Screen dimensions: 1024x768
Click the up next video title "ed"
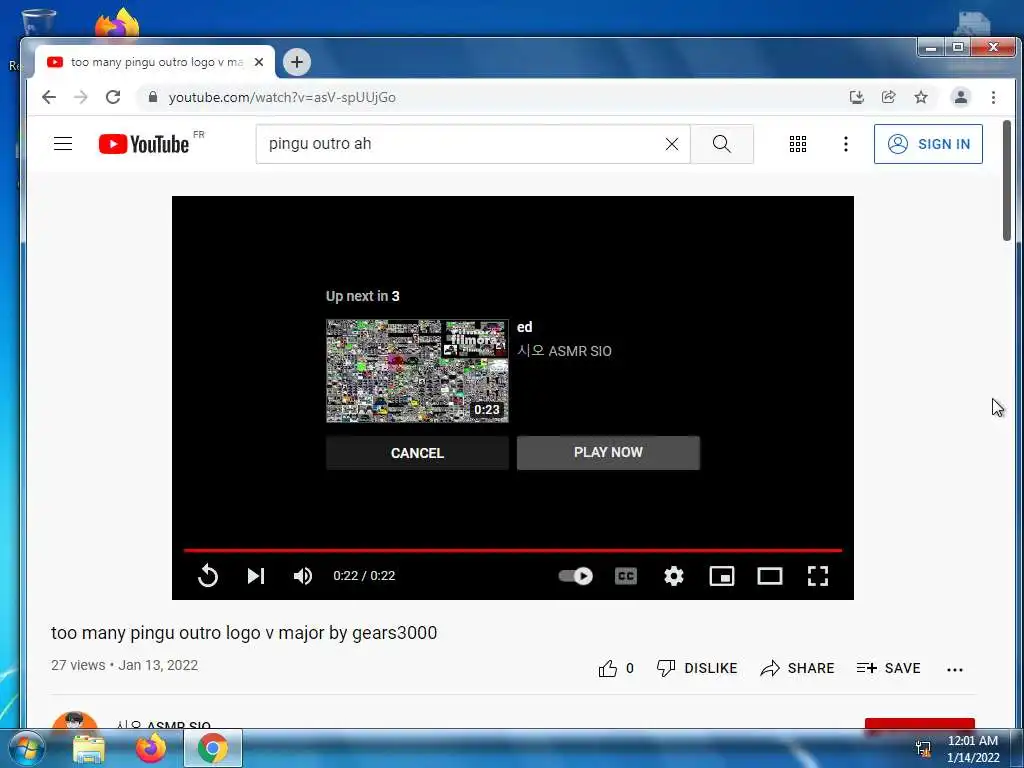tap(524, 327)
